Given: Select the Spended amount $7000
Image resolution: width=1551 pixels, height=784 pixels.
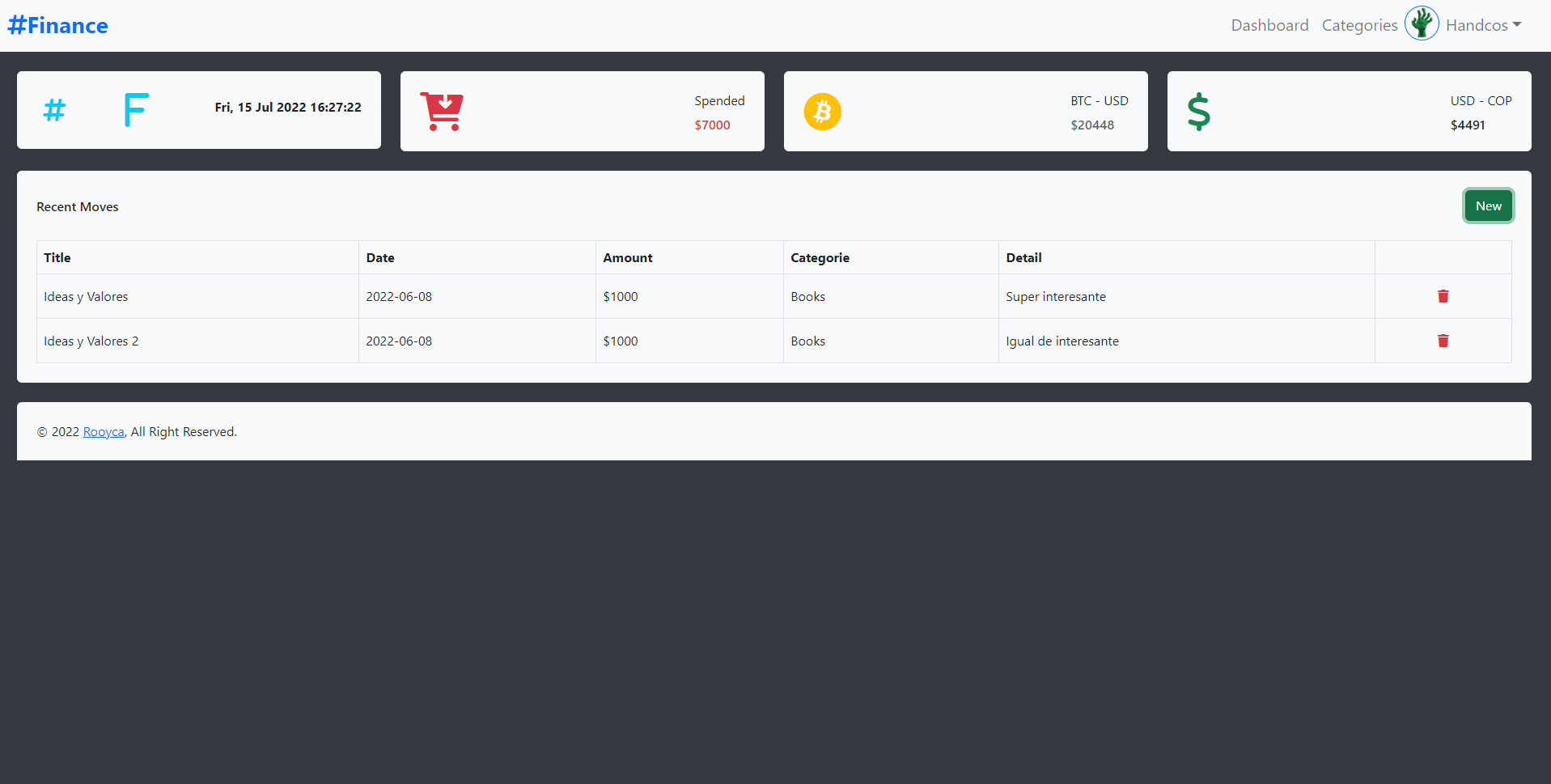Looking at the screenshot, I should pyautogui.click(x=712, y=125).
